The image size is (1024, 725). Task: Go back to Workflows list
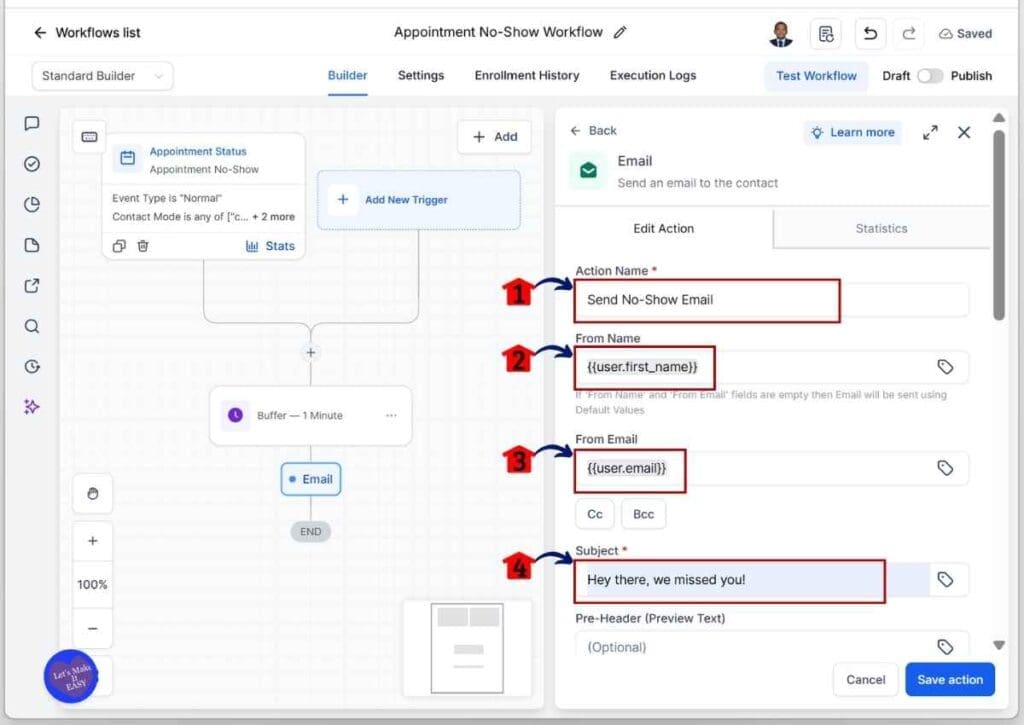coord(87,33)
